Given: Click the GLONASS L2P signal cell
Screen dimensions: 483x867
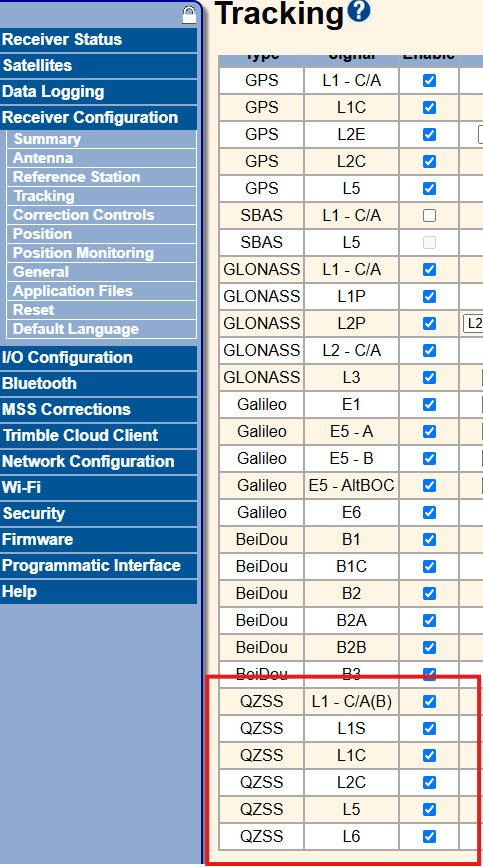Looking at the screenshot, I should pyautogui.click(x=351, y=323).
